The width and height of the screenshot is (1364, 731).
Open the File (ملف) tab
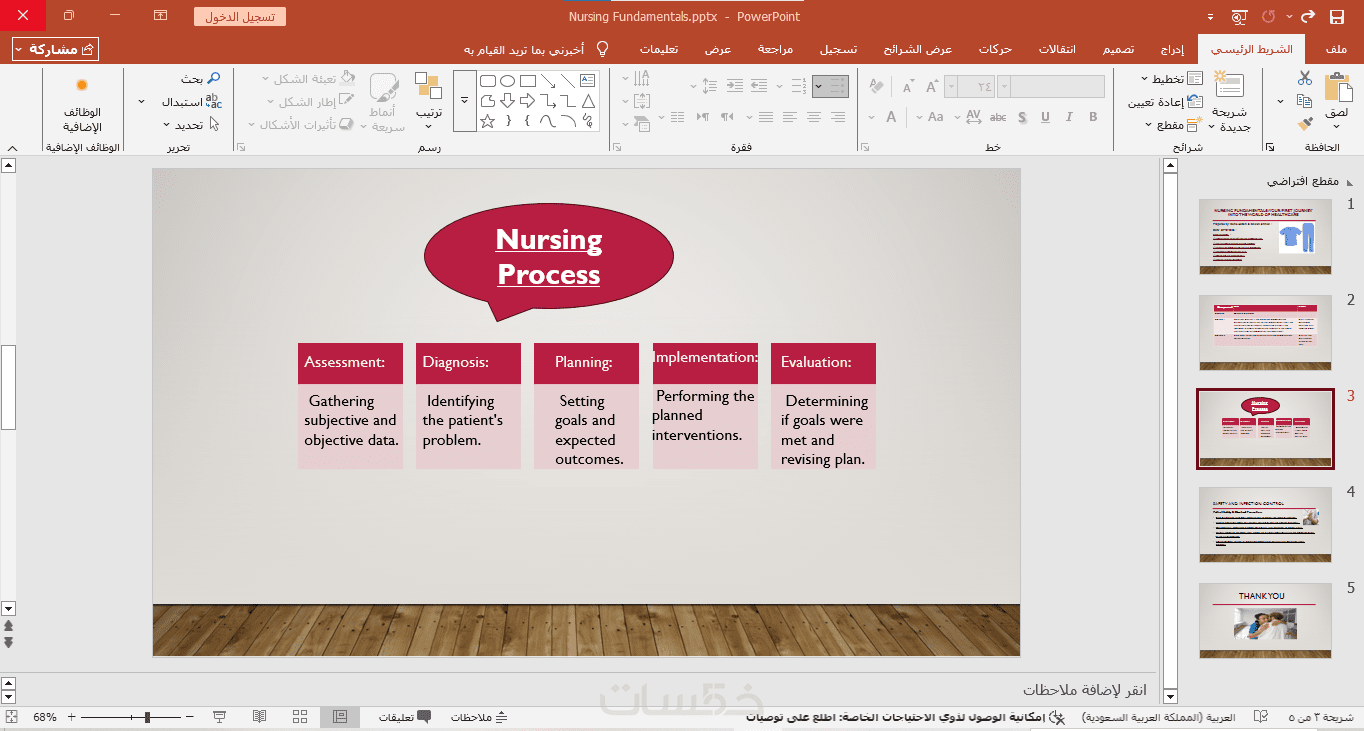click(1336, 49)
